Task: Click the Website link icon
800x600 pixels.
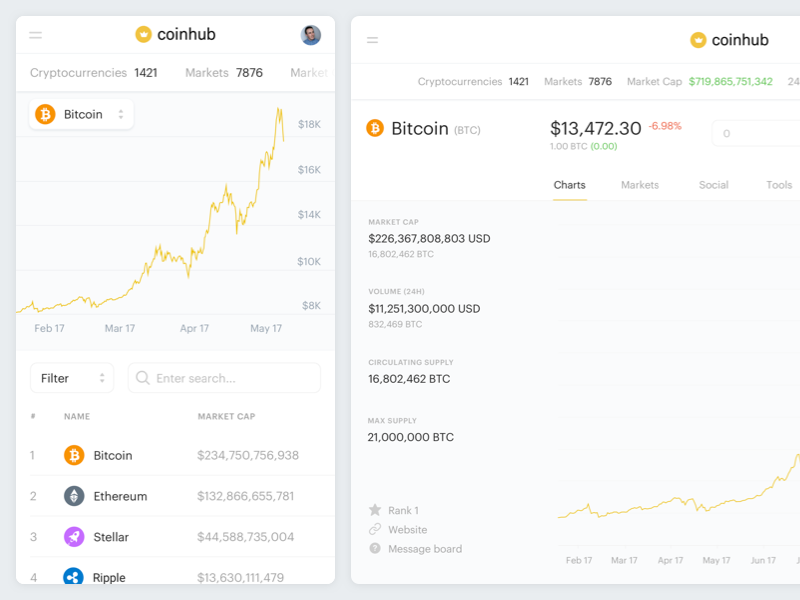Action: click(375, 529)
